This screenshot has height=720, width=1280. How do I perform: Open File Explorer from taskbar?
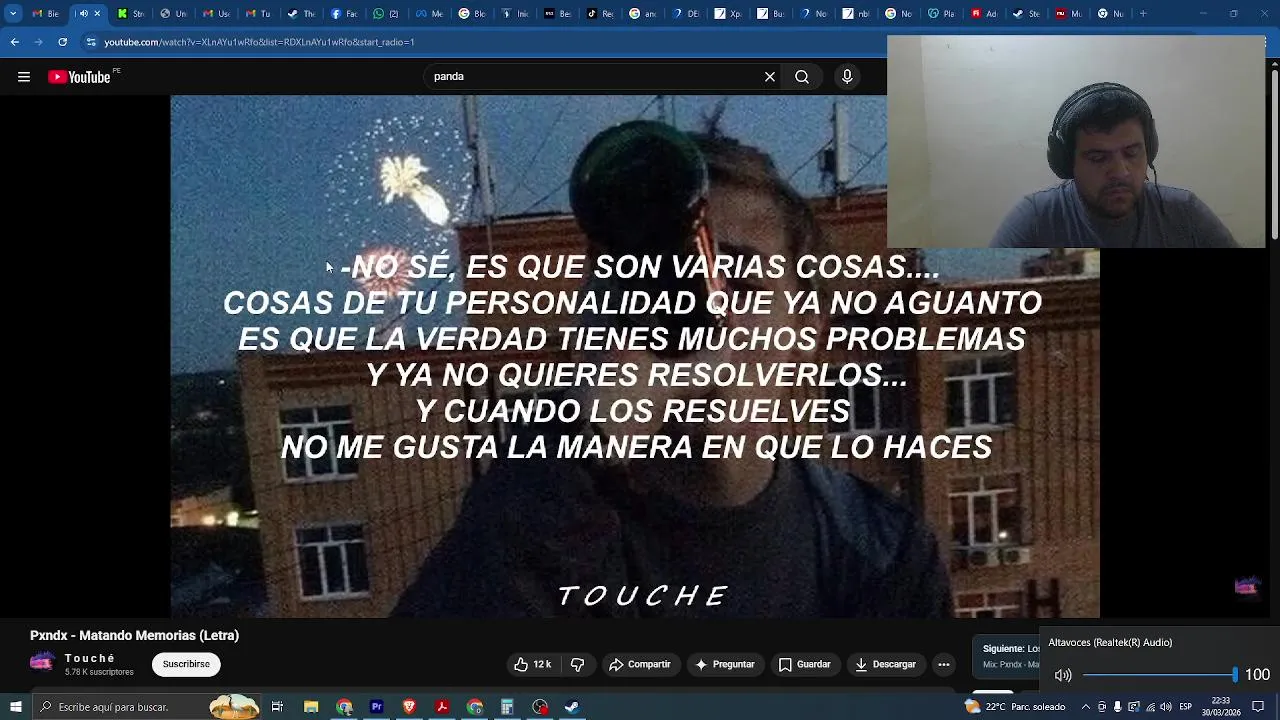311,707
